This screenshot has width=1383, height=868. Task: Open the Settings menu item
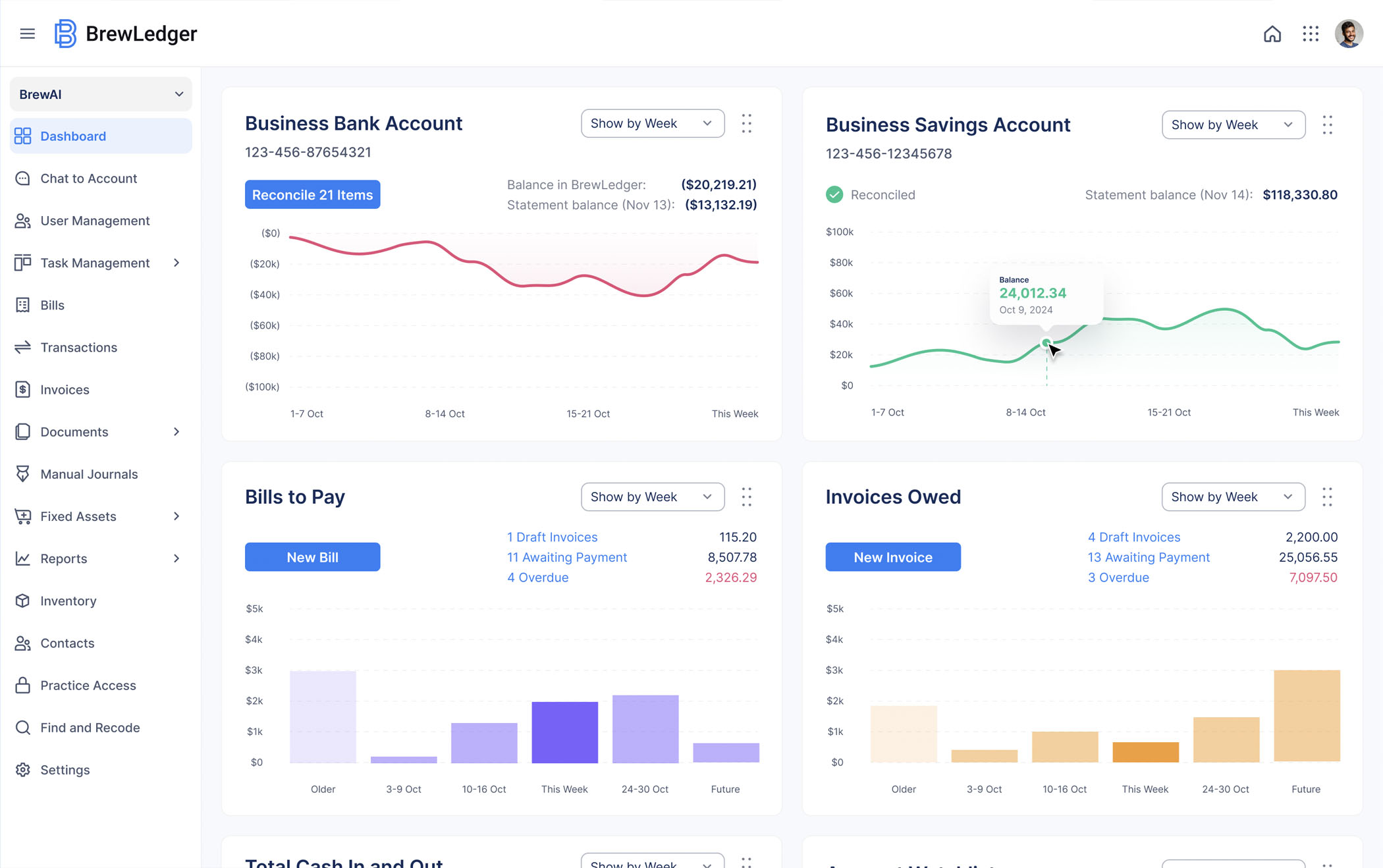64,769
